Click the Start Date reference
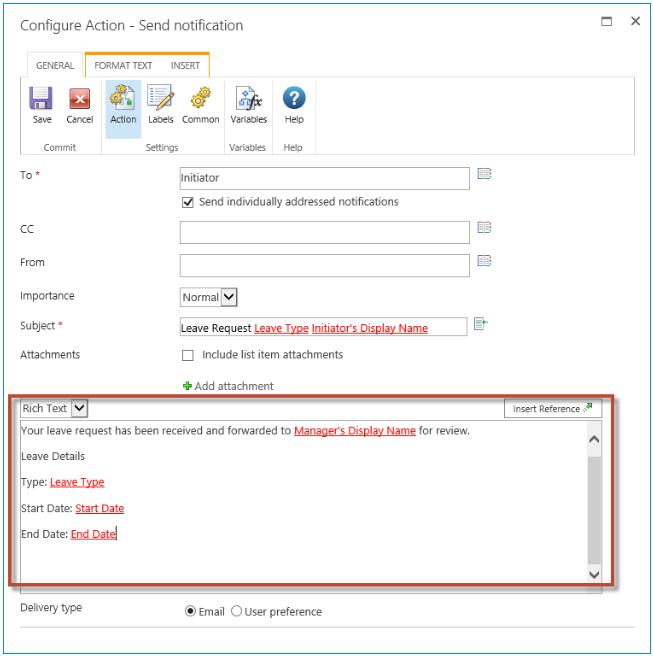 click(x=100, y=508)
